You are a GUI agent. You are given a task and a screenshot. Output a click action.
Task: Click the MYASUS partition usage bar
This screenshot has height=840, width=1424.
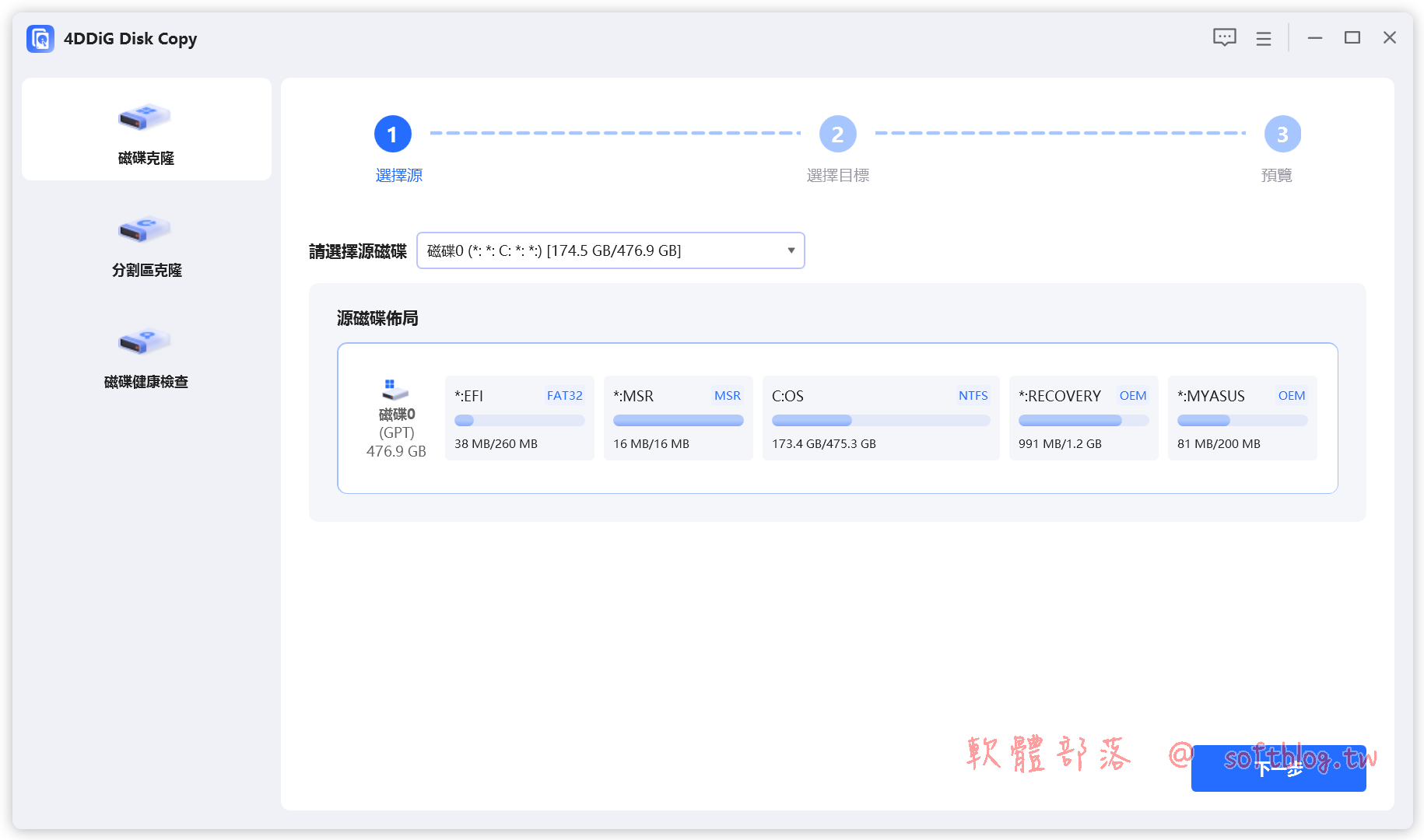(1242, 421)
